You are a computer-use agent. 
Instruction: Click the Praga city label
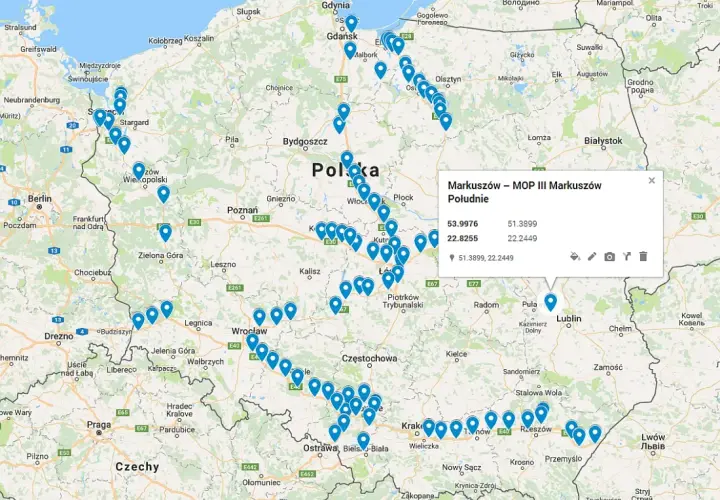click(99, 425)
